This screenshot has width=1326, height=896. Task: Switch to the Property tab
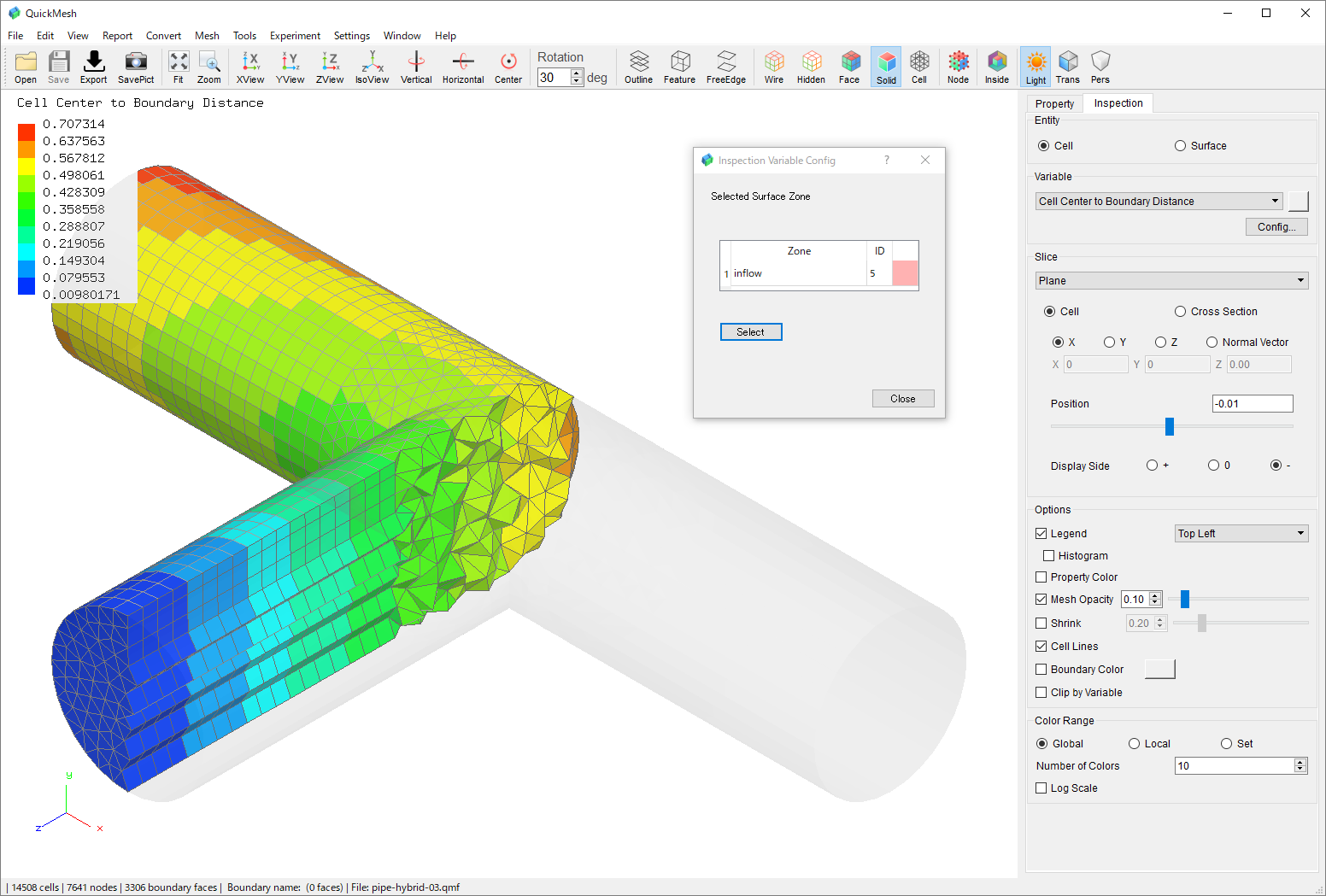[1054, 103]
